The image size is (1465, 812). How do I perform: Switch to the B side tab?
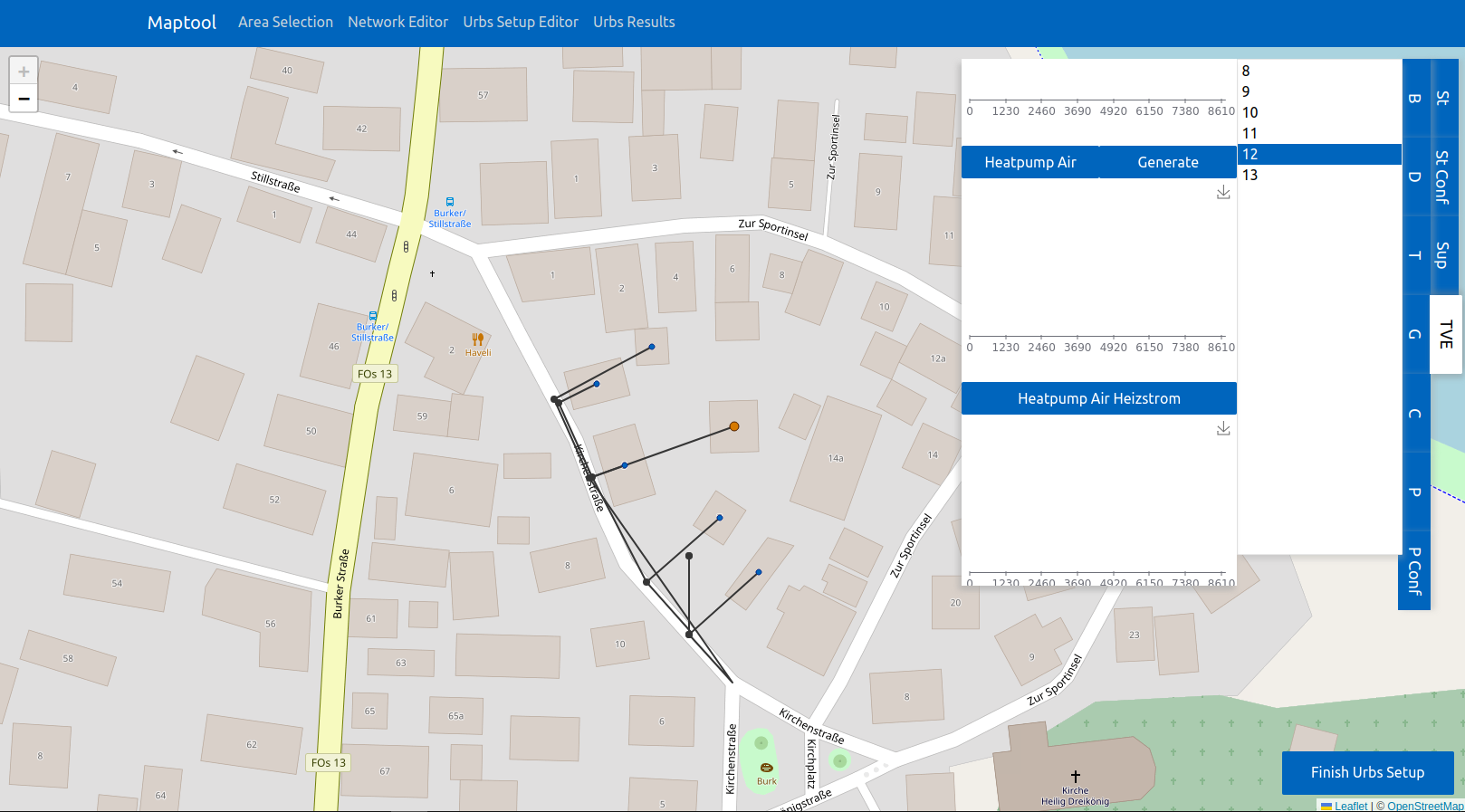tap(1415, 98)
